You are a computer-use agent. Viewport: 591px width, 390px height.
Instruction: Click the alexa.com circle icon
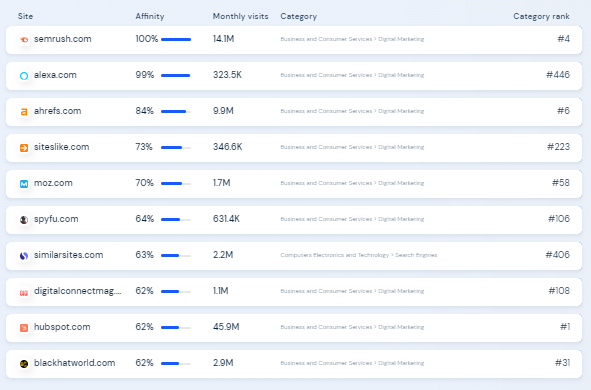24,76
